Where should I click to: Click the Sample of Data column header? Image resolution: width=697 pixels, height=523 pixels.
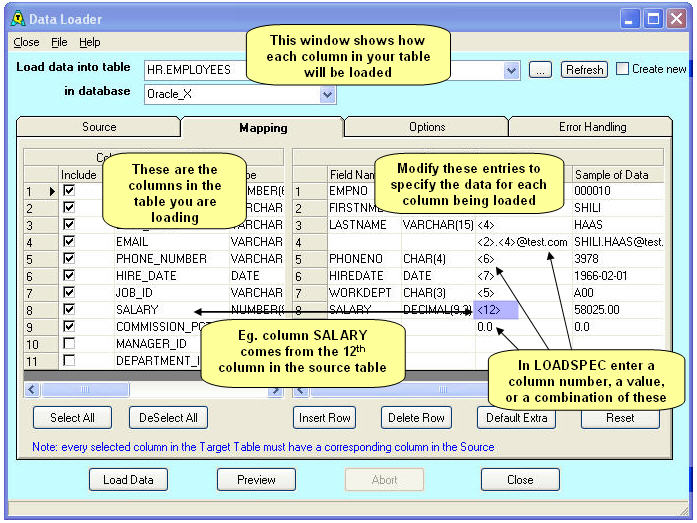618,175
